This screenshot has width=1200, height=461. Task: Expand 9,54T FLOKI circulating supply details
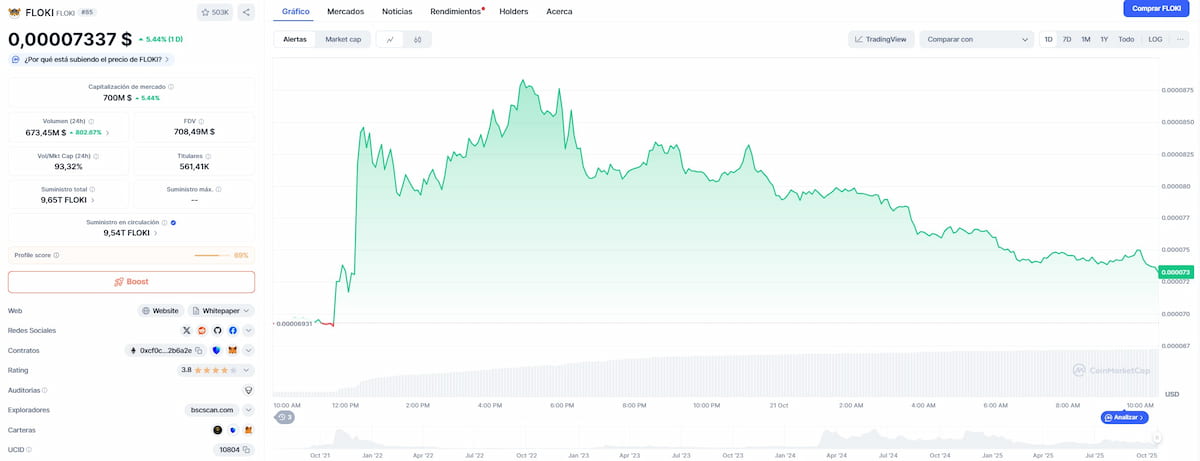click(155, 233)
